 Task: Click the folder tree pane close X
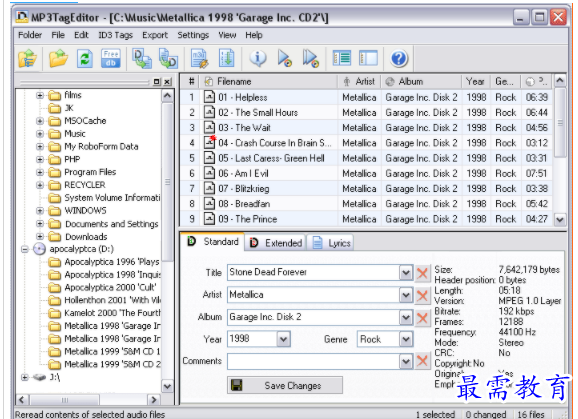(x=167, y=81)
